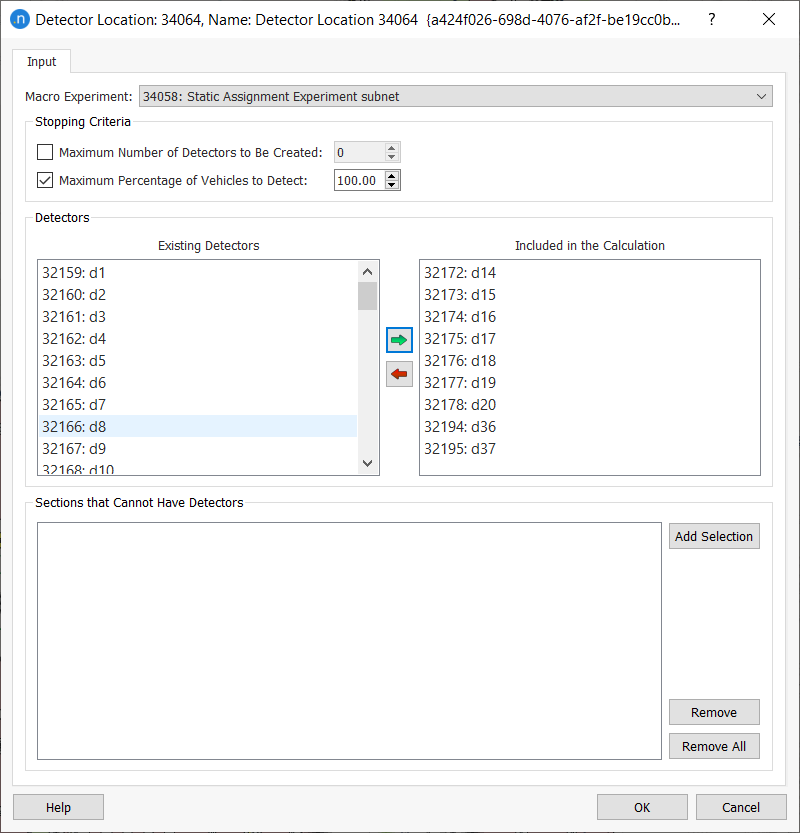Click the red arrow to exclude detector

(399, 374)
